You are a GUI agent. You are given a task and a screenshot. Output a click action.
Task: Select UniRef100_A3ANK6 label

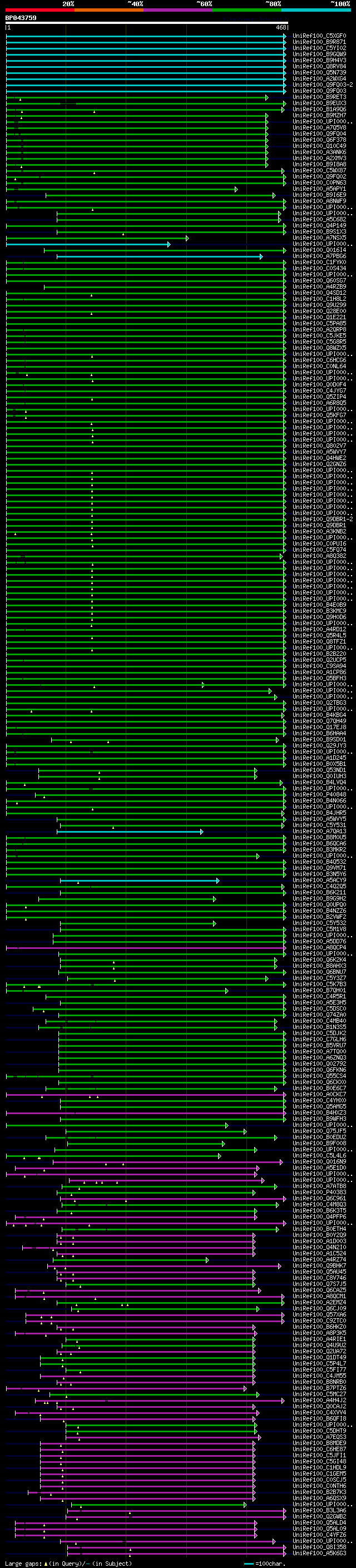(319, 152)
